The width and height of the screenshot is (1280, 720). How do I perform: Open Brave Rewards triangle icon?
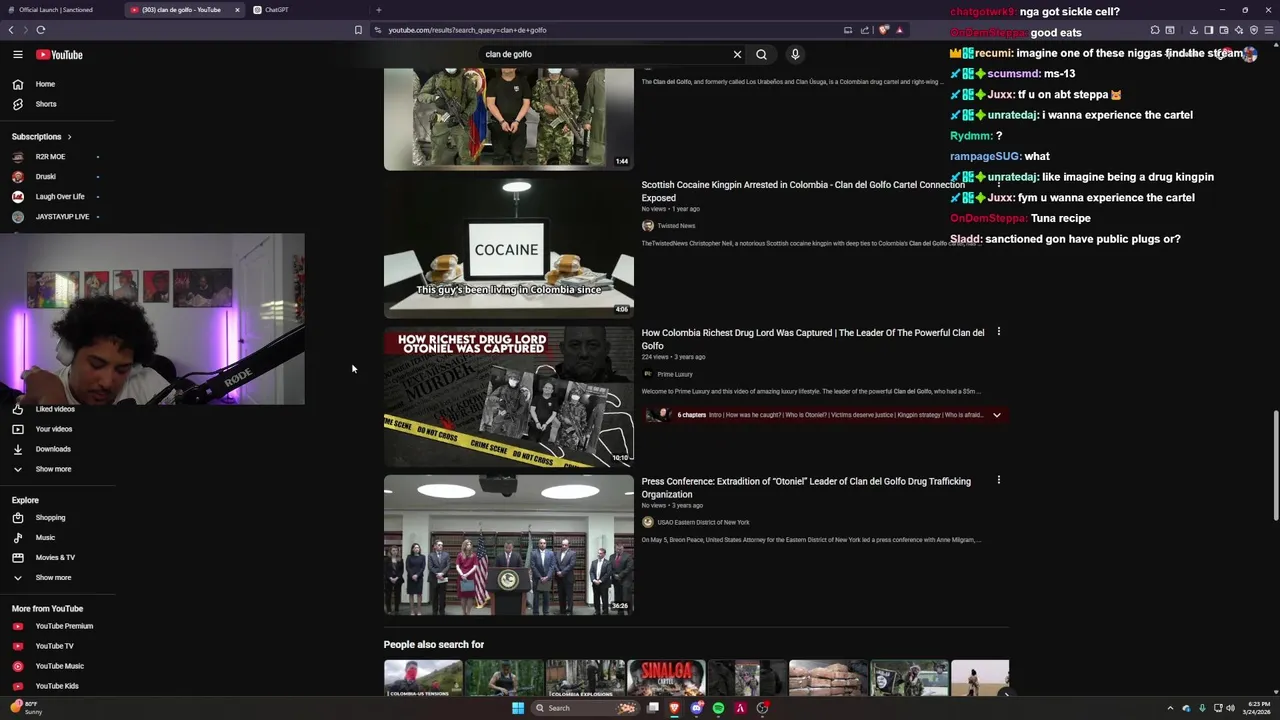coord(899,30)
